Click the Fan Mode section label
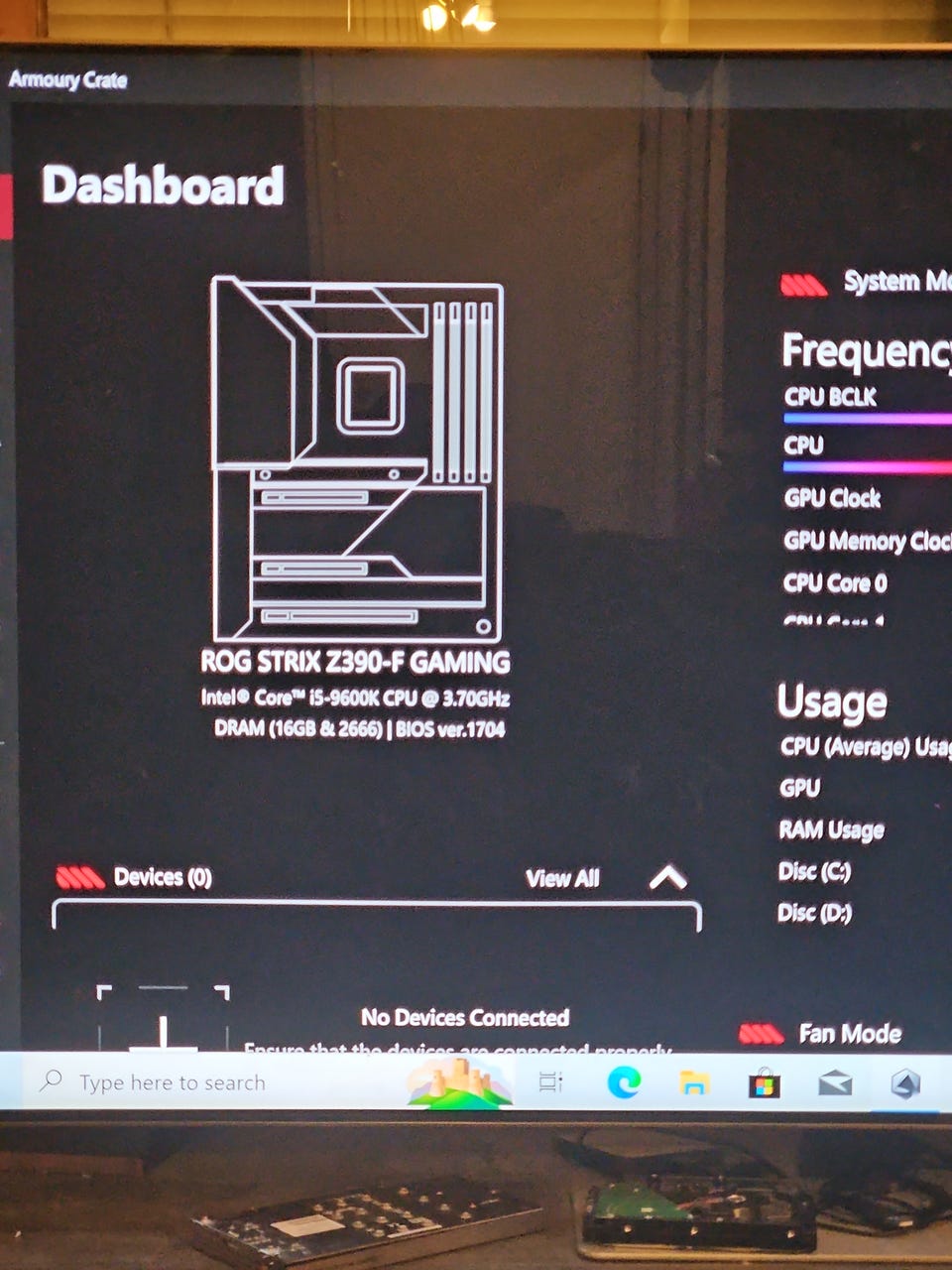 click(850, 1034)
